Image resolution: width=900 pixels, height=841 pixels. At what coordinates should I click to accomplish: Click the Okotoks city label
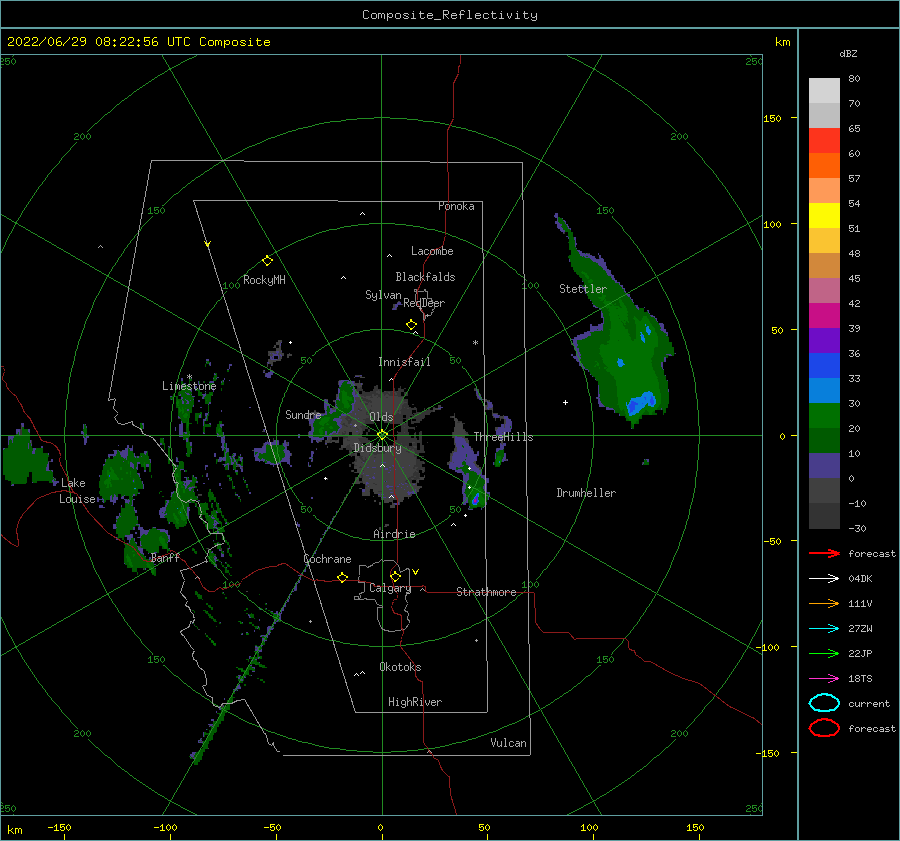(x=400, y=667)
